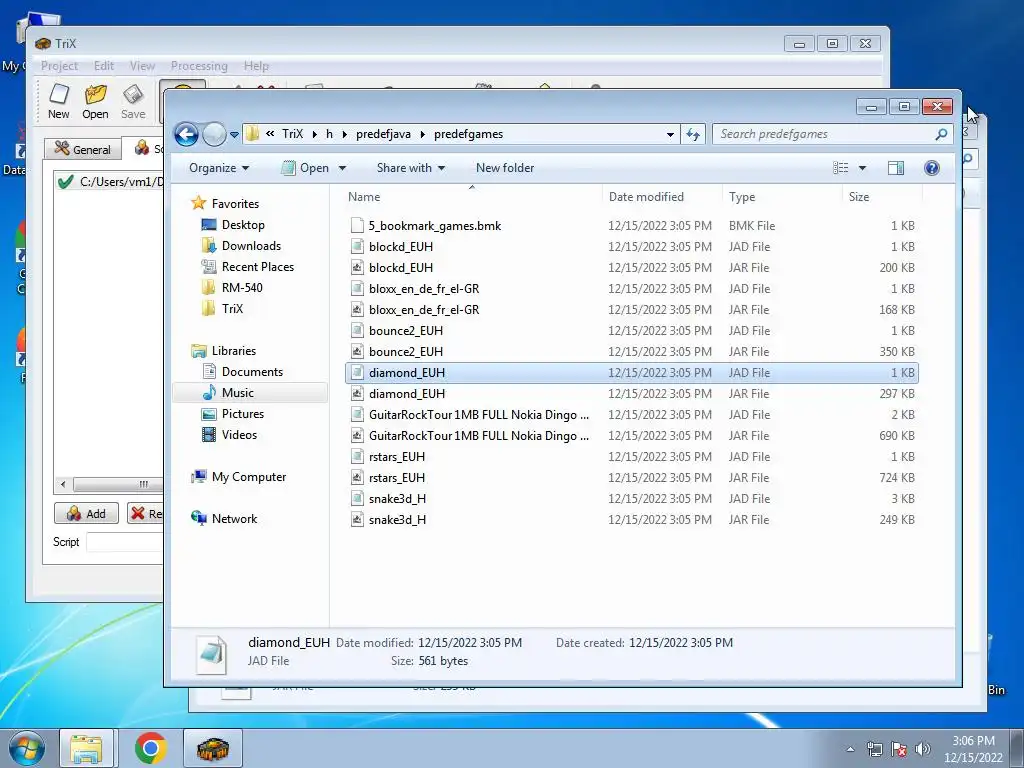Image resolution: width=1024 pixels, height=768 pixels.
Task: Click the search magnifier icon
Action: tap(941, 134)
